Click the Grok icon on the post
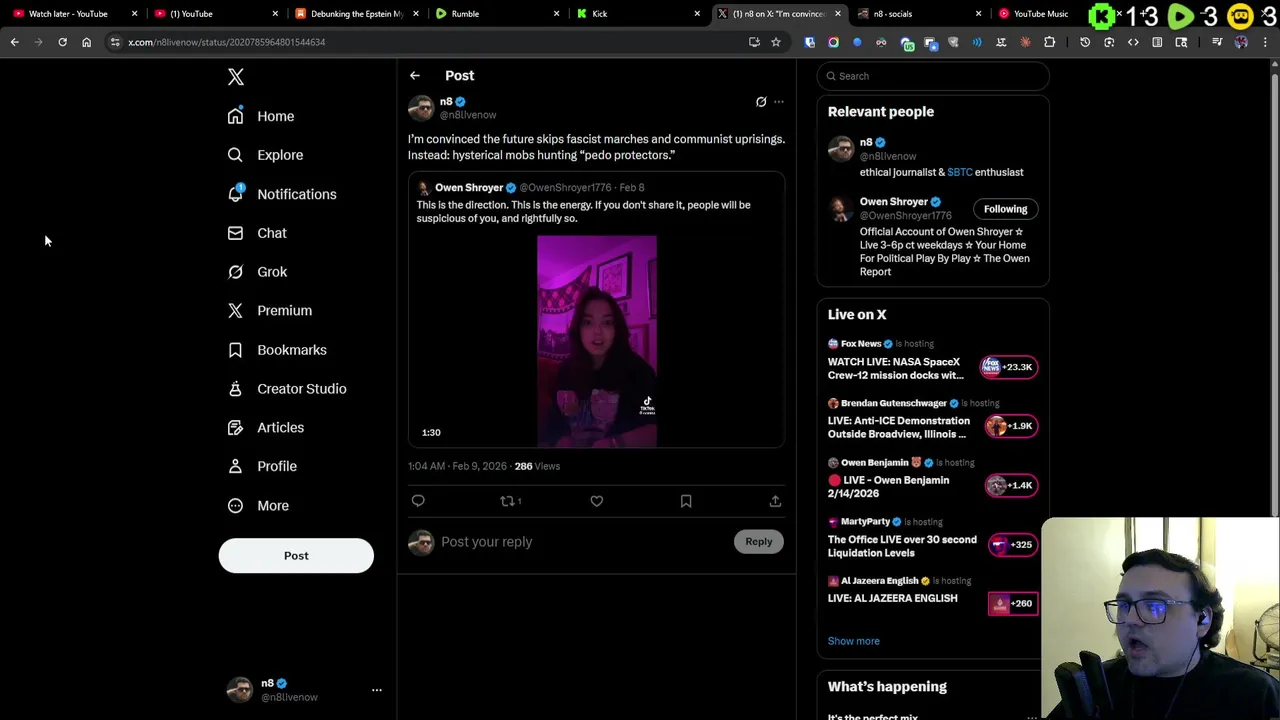This screenshot has width=1280, height=720. [x=761, y=102]
